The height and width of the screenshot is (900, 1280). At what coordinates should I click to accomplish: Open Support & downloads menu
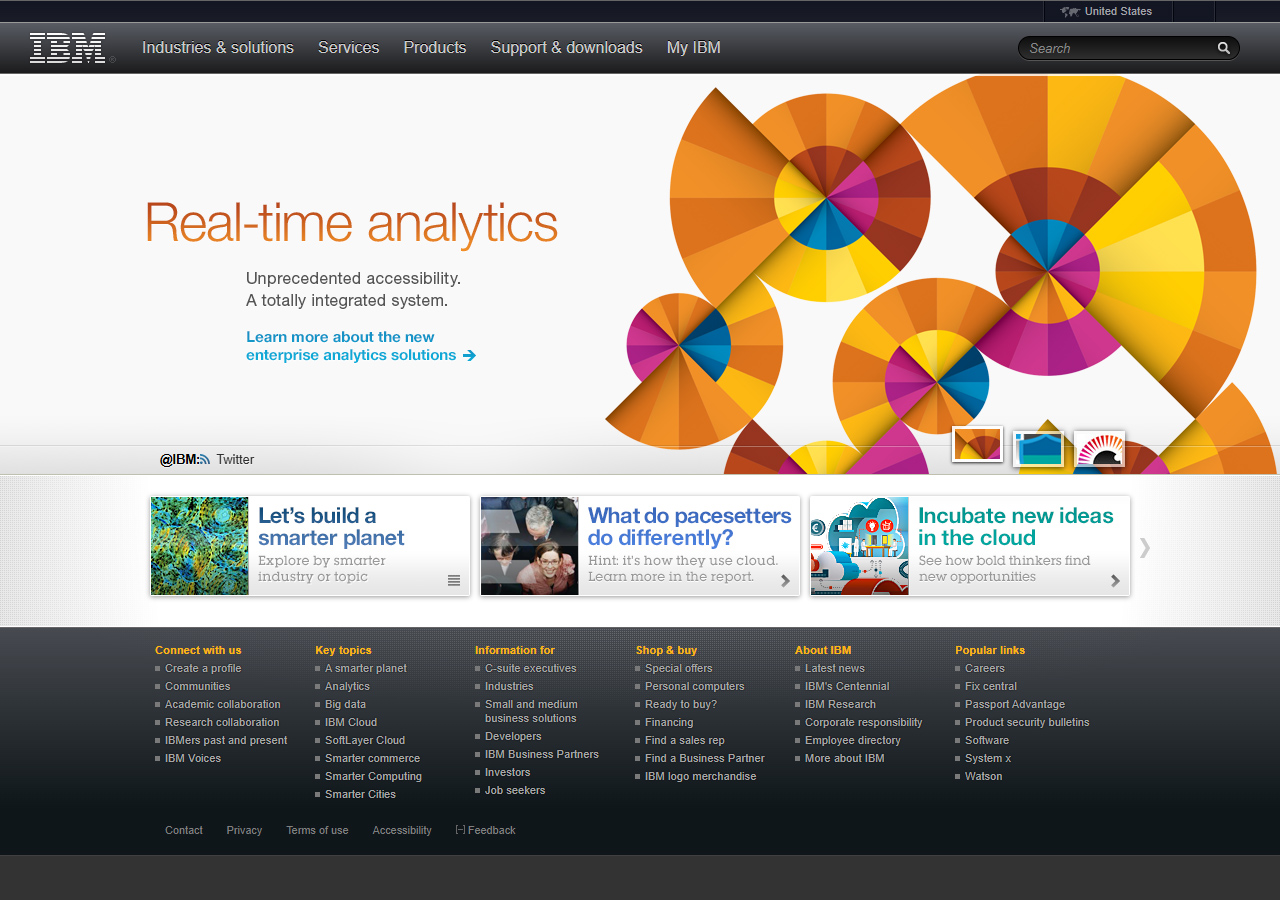tap(566, 48)
